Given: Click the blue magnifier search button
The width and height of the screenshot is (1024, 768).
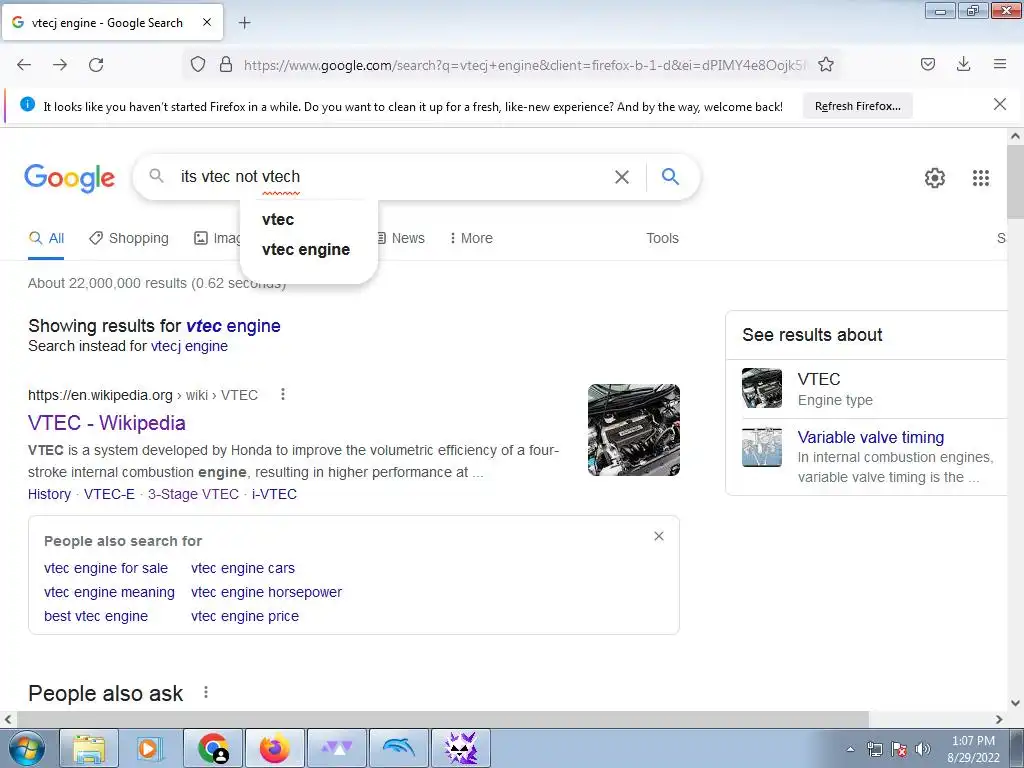Looking at the screenshot, I should pyautogui.click(x=670, y=176).
